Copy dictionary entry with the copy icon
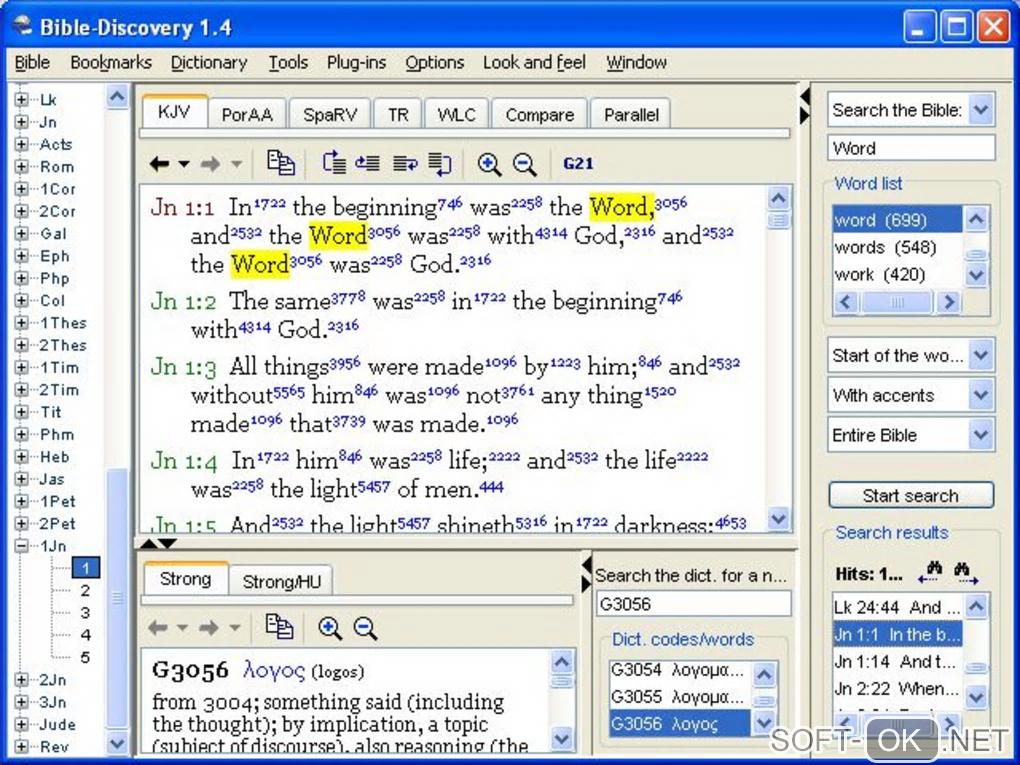The width and height of the screenshot is (1020, 765). (280, 627)
